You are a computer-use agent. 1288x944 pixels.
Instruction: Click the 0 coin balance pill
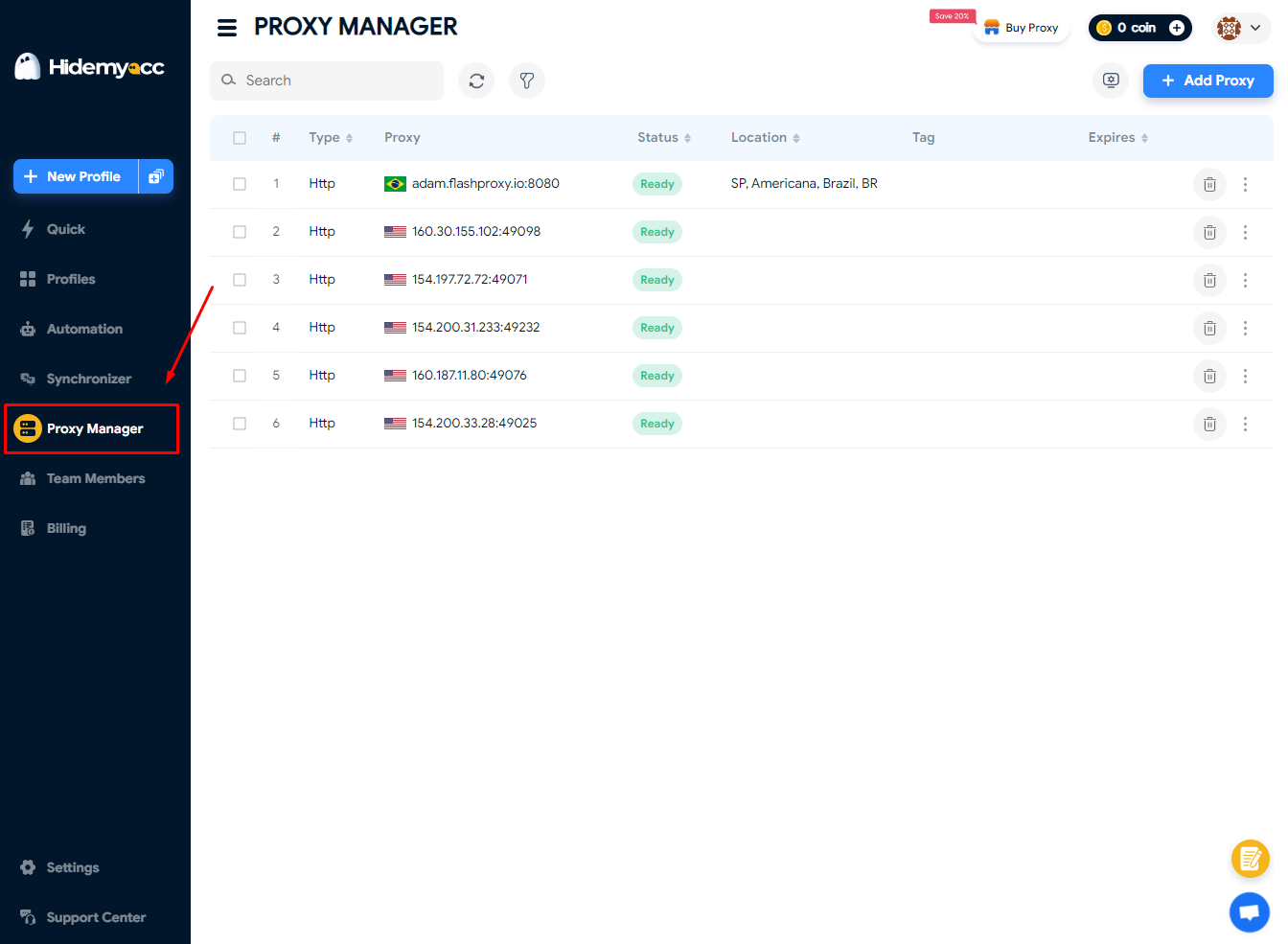[1139, 28]
